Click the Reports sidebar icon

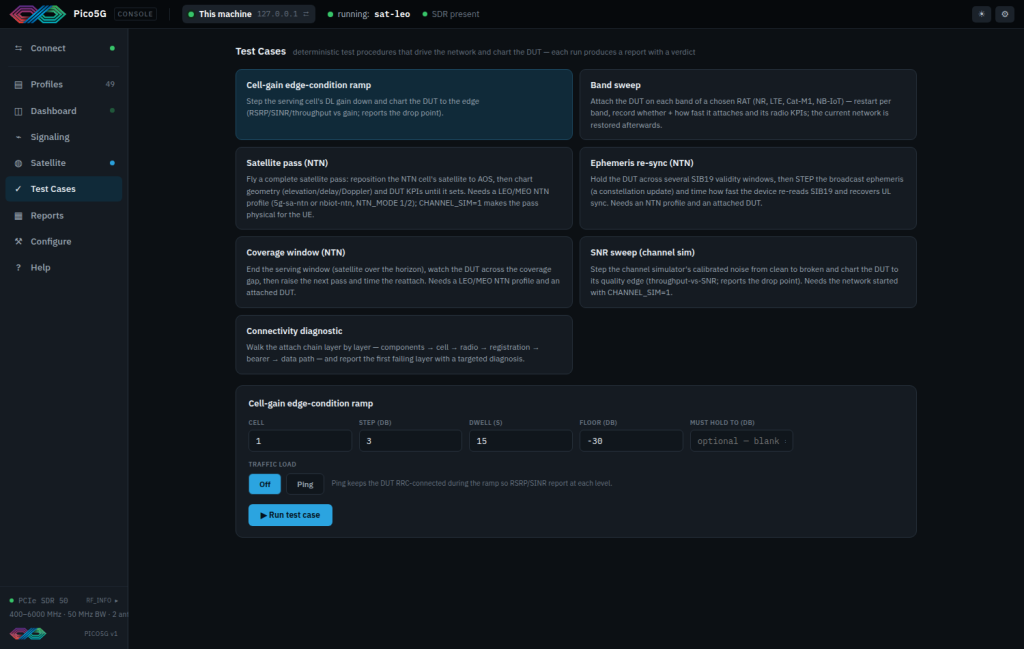tap(18, 215)
